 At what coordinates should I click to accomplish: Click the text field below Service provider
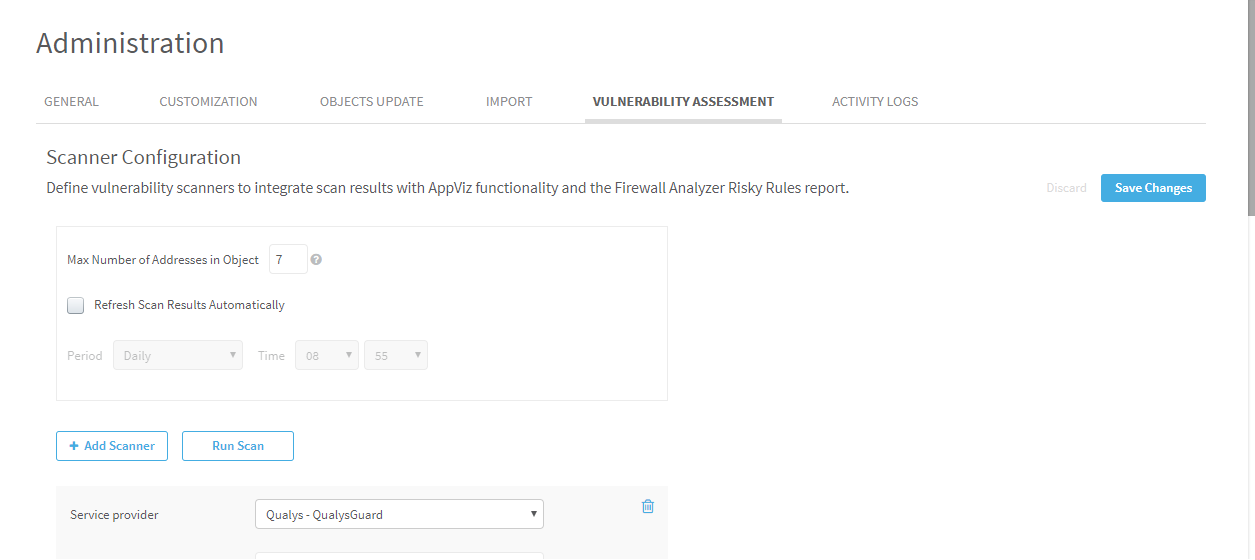point(399,555)
